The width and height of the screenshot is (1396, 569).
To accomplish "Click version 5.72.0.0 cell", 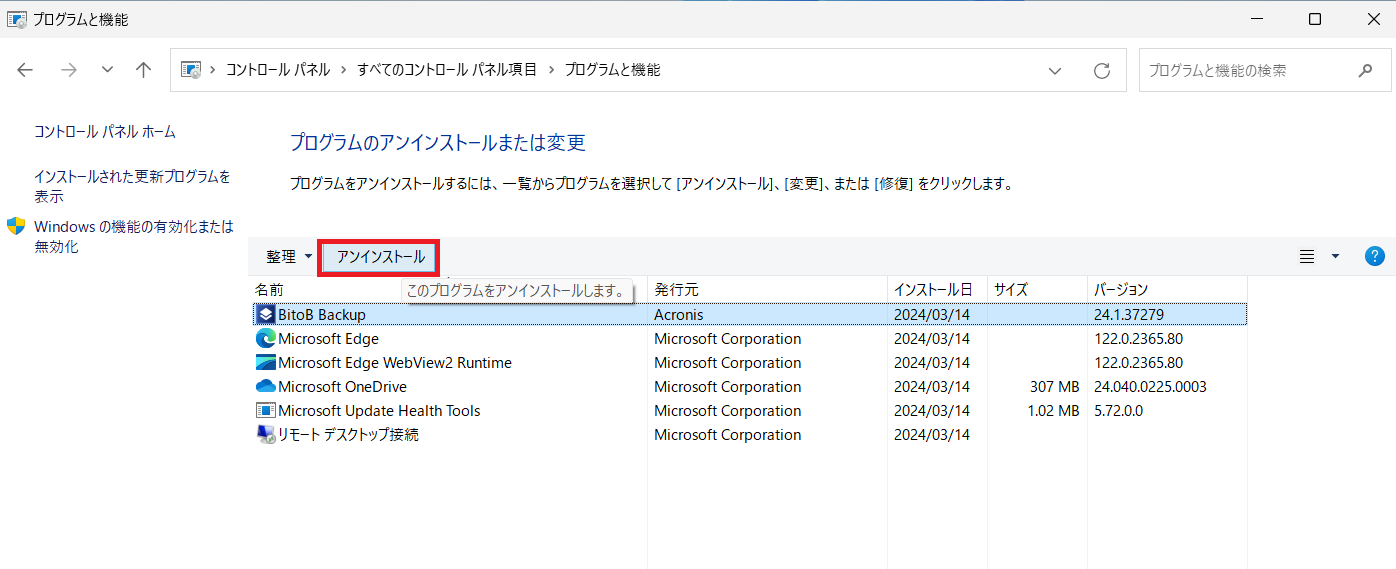I will click(1118, 411).
